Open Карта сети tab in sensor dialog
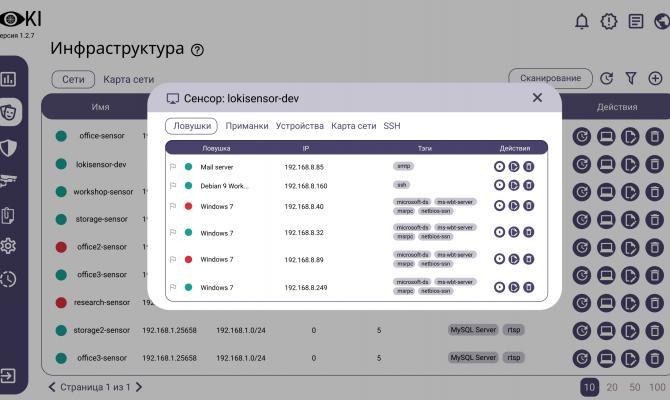Screen dimensions: 670x400 click(x=353, y=126)
